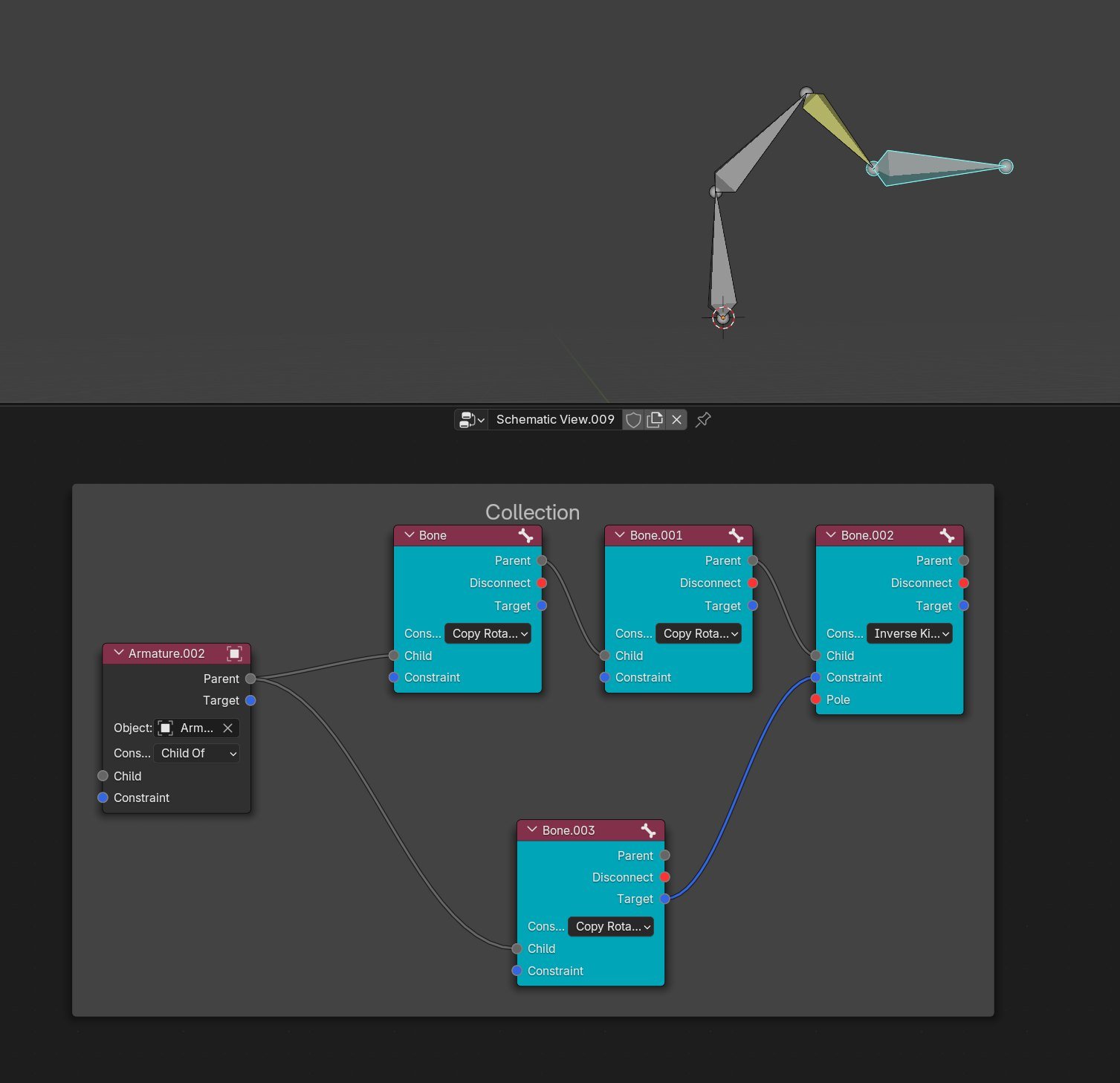Click the Schematic View.009 name field
Image resolution: width=1120 pixels, height=1083 pixels.
tap(554, 420)
